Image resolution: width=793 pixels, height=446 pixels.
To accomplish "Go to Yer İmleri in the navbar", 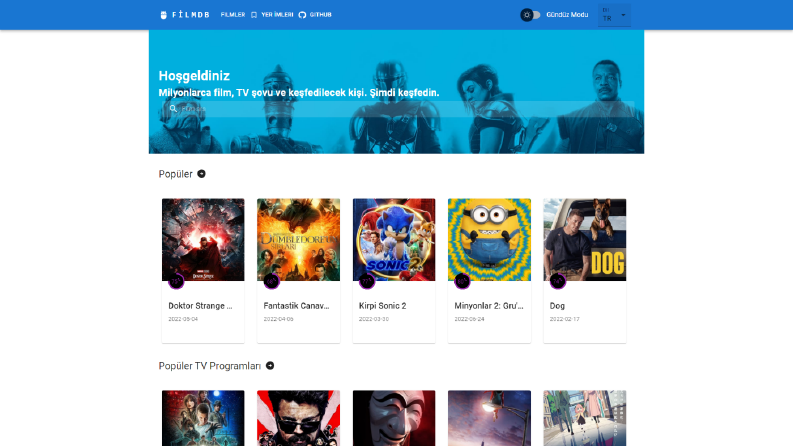I will pyautogui.click(x=277, y=15).
